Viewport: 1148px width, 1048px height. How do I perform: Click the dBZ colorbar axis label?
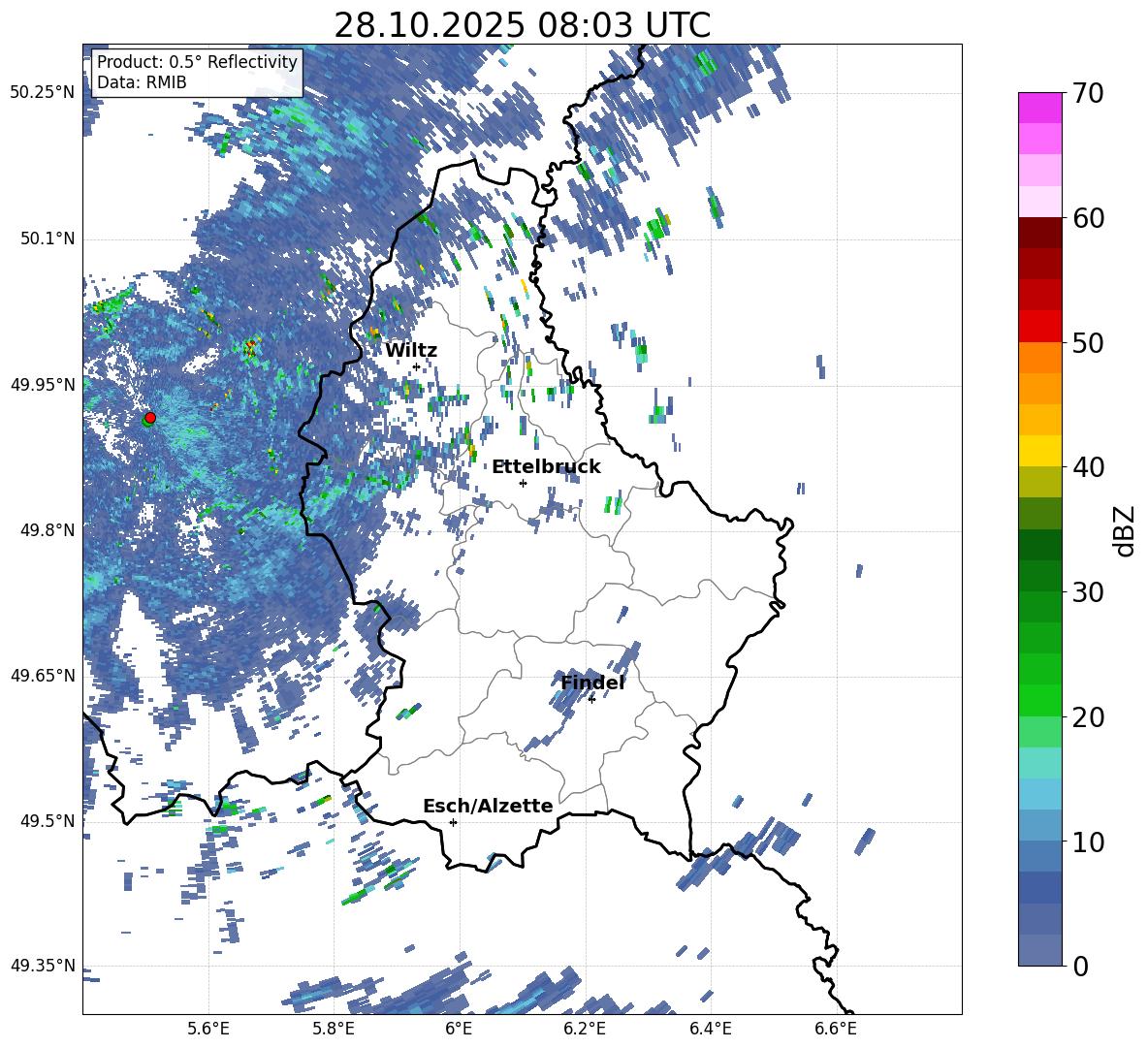(1125, 530)
